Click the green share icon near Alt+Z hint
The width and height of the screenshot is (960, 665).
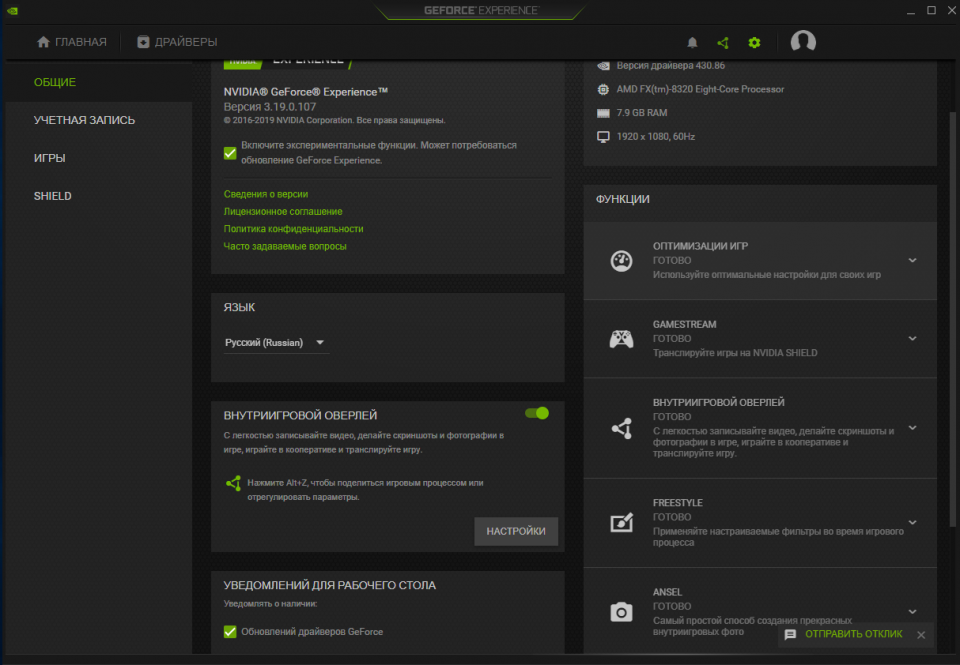(x=233, y=484)
